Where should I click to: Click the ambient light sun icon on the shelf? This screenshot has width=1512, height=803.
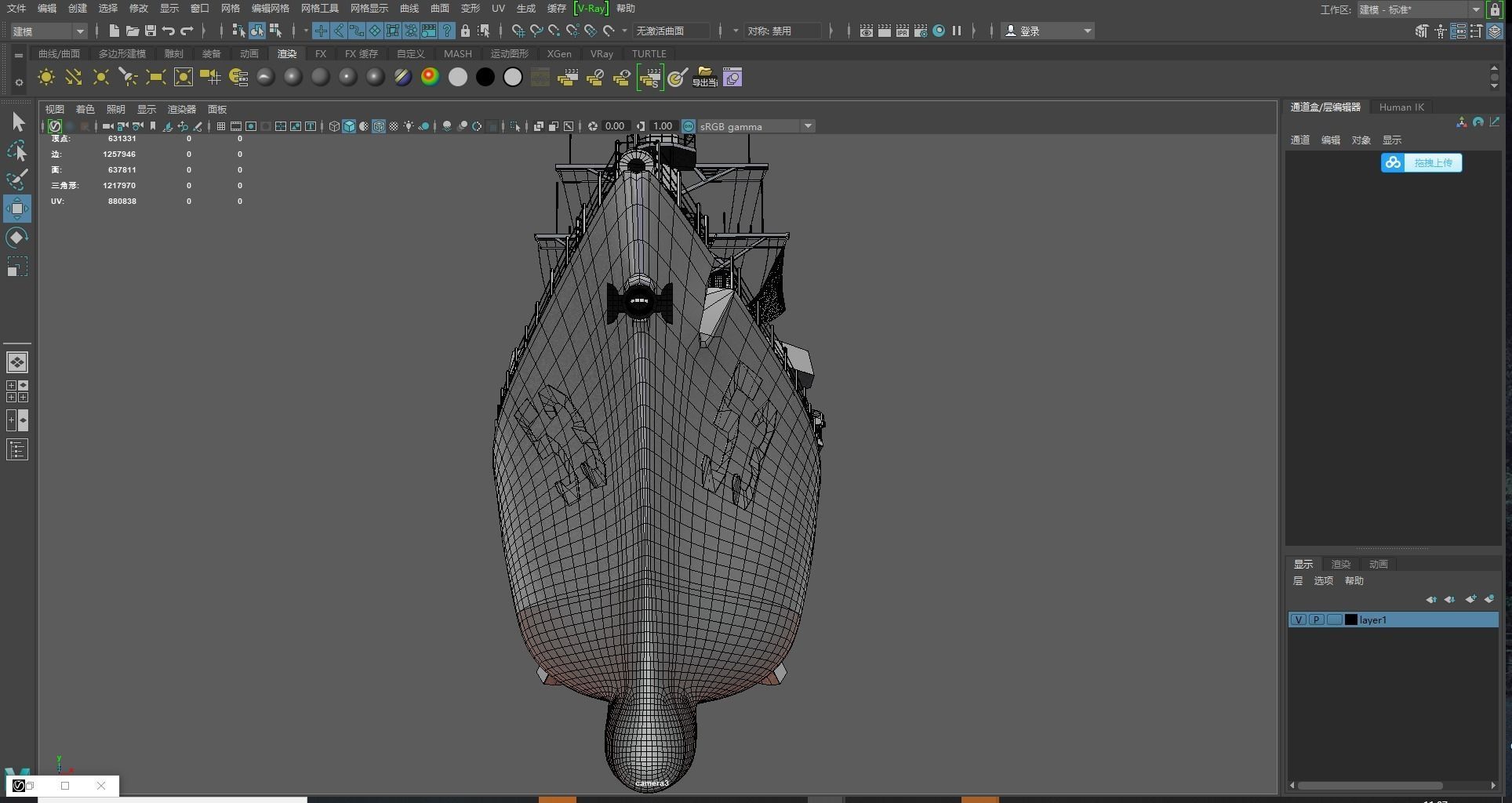click(46, 77)
